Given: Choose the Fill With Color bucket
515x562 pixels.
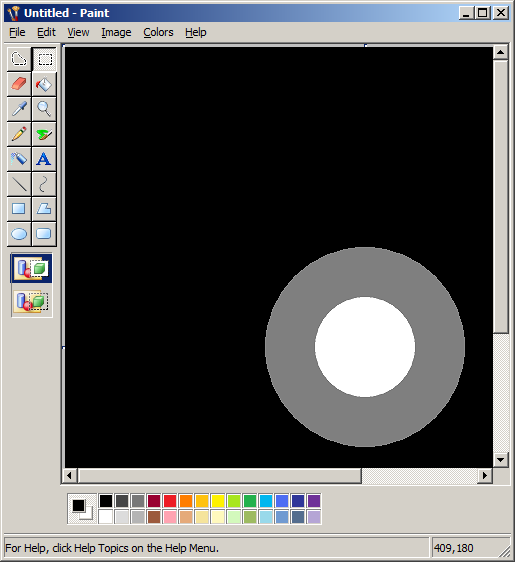Looking at the screenshot, I should click(x=44, y=84).
